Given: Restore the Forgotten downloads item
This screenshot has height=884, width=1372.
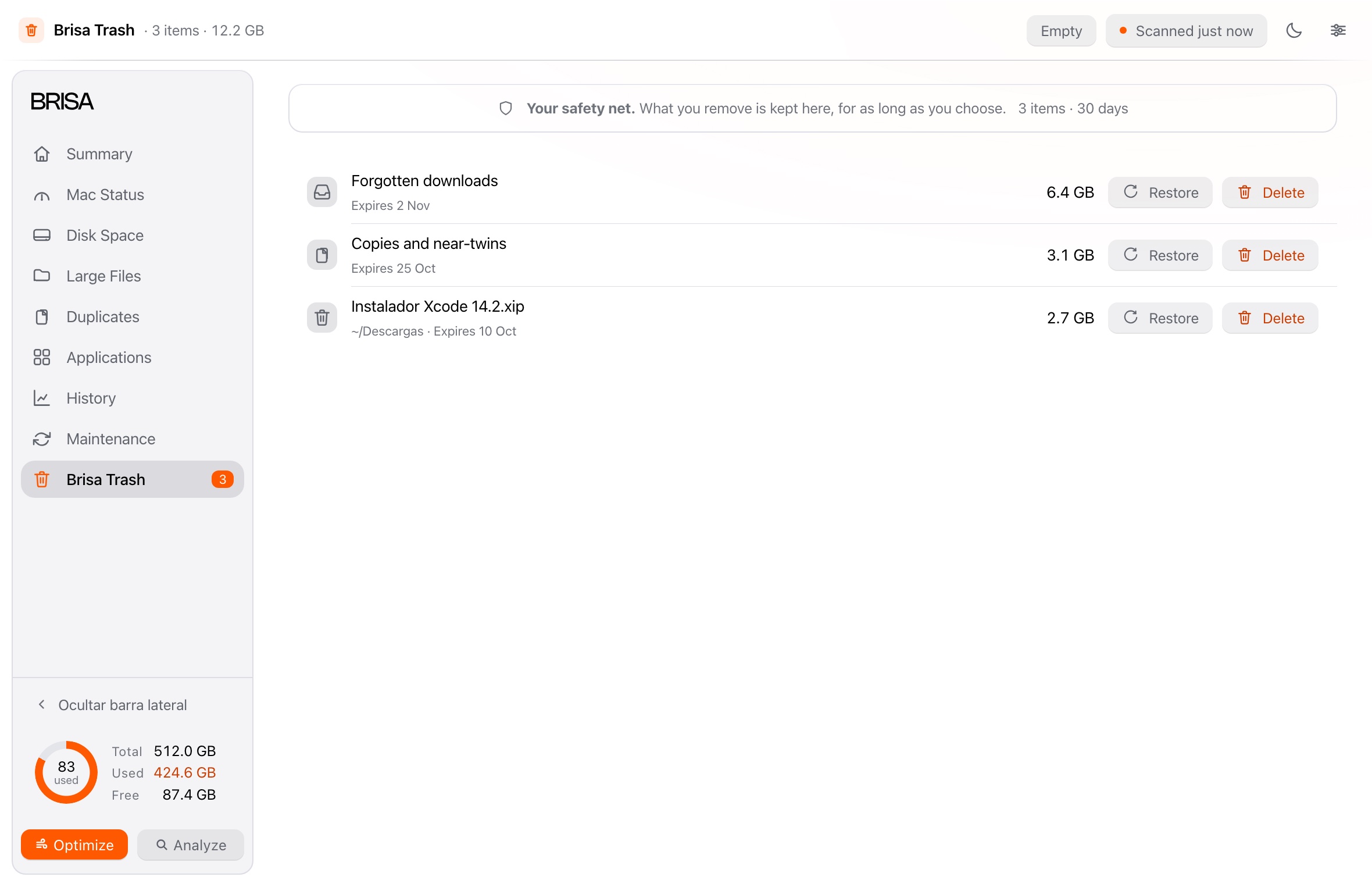Looking at the screenshot, I should [x=1160, y=193].
